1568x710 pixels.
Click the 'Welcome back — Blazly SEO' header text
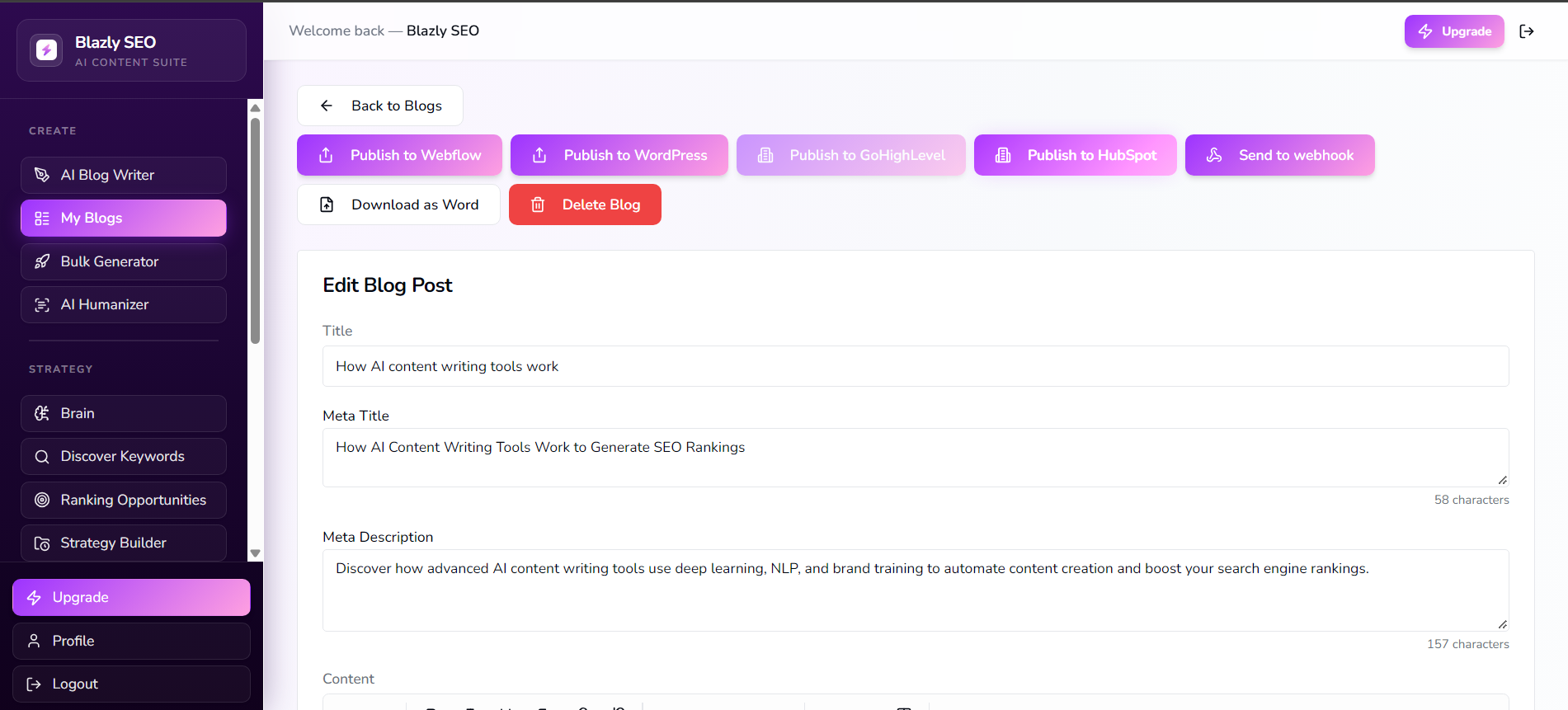(384, 31)
